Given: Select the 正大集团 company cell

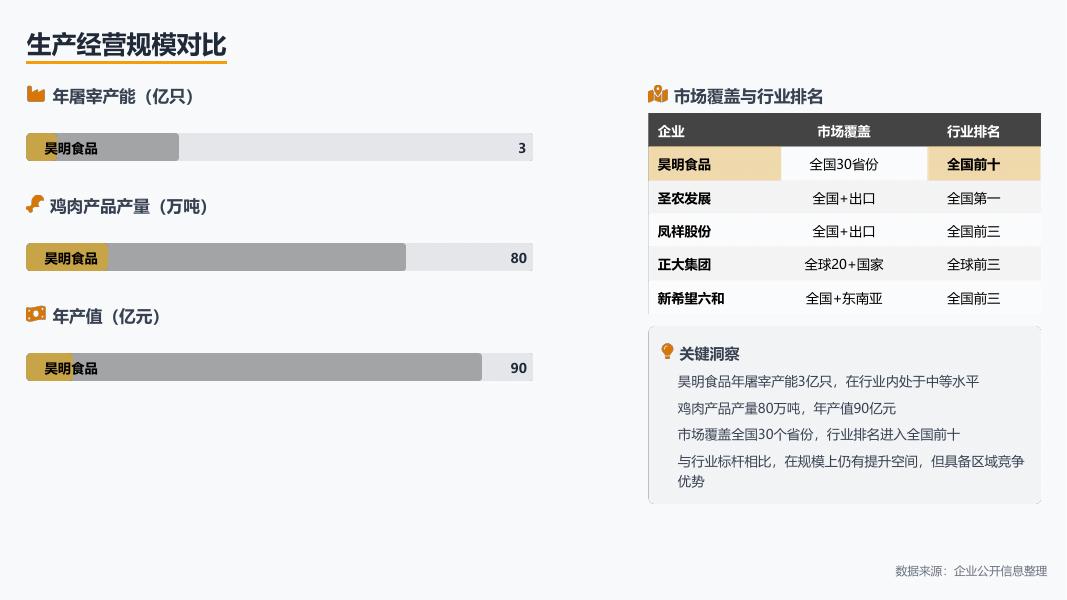Looking at the screenshot, I should [684, 265].
